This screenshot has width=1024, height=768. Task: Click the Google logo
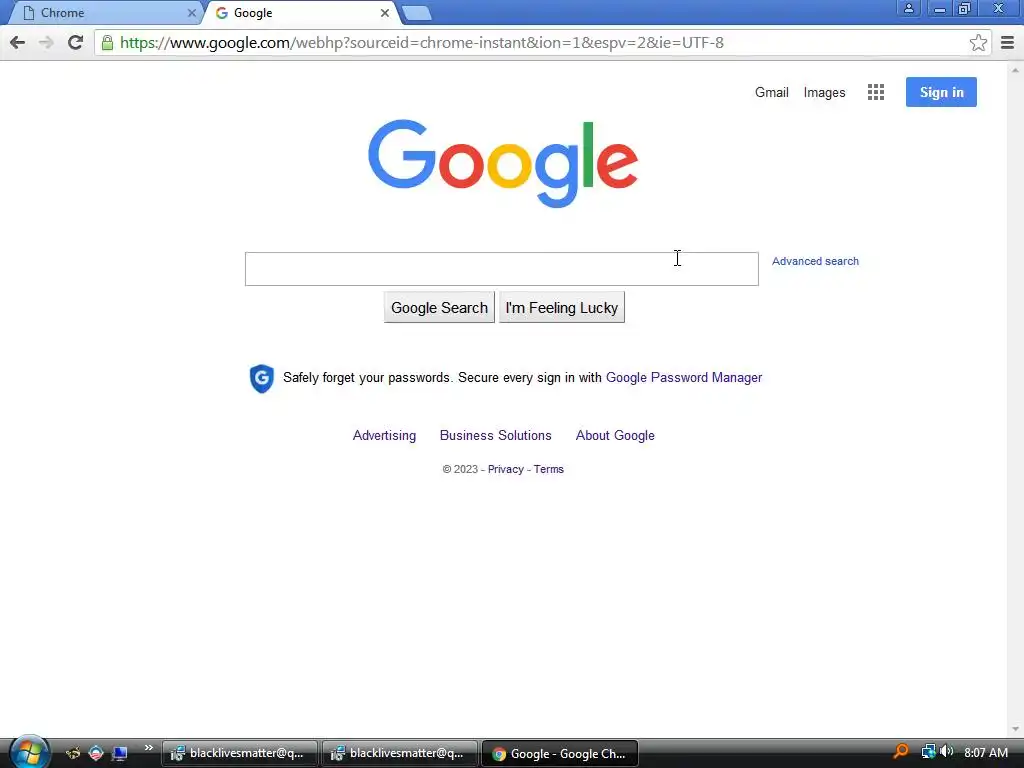point(503,163)
